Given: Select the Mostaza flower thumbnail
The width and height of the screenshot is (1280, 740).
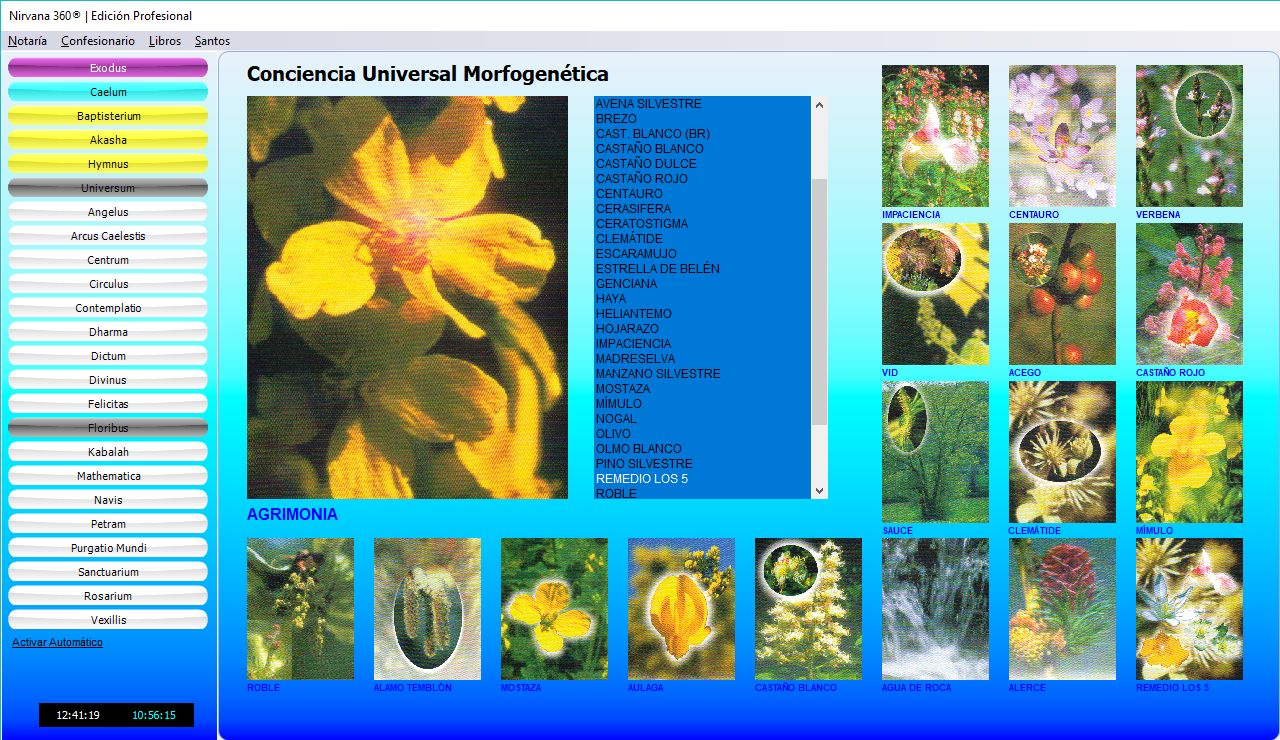Looking at the screenshot, I should click(554, 609).
